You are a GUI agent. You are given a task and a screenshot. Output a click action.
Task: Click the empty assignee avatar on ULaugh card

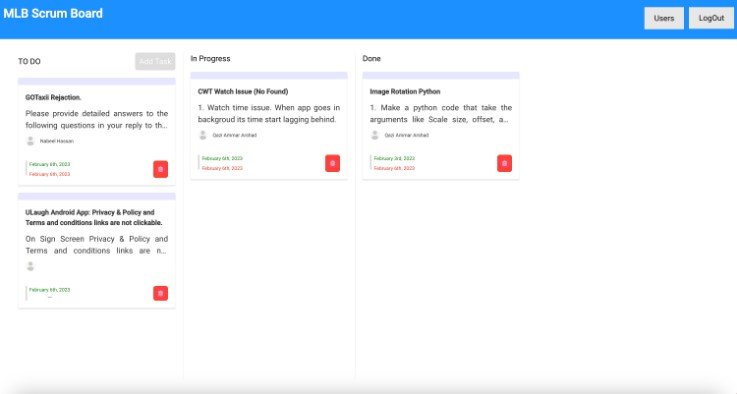point(31,266)
